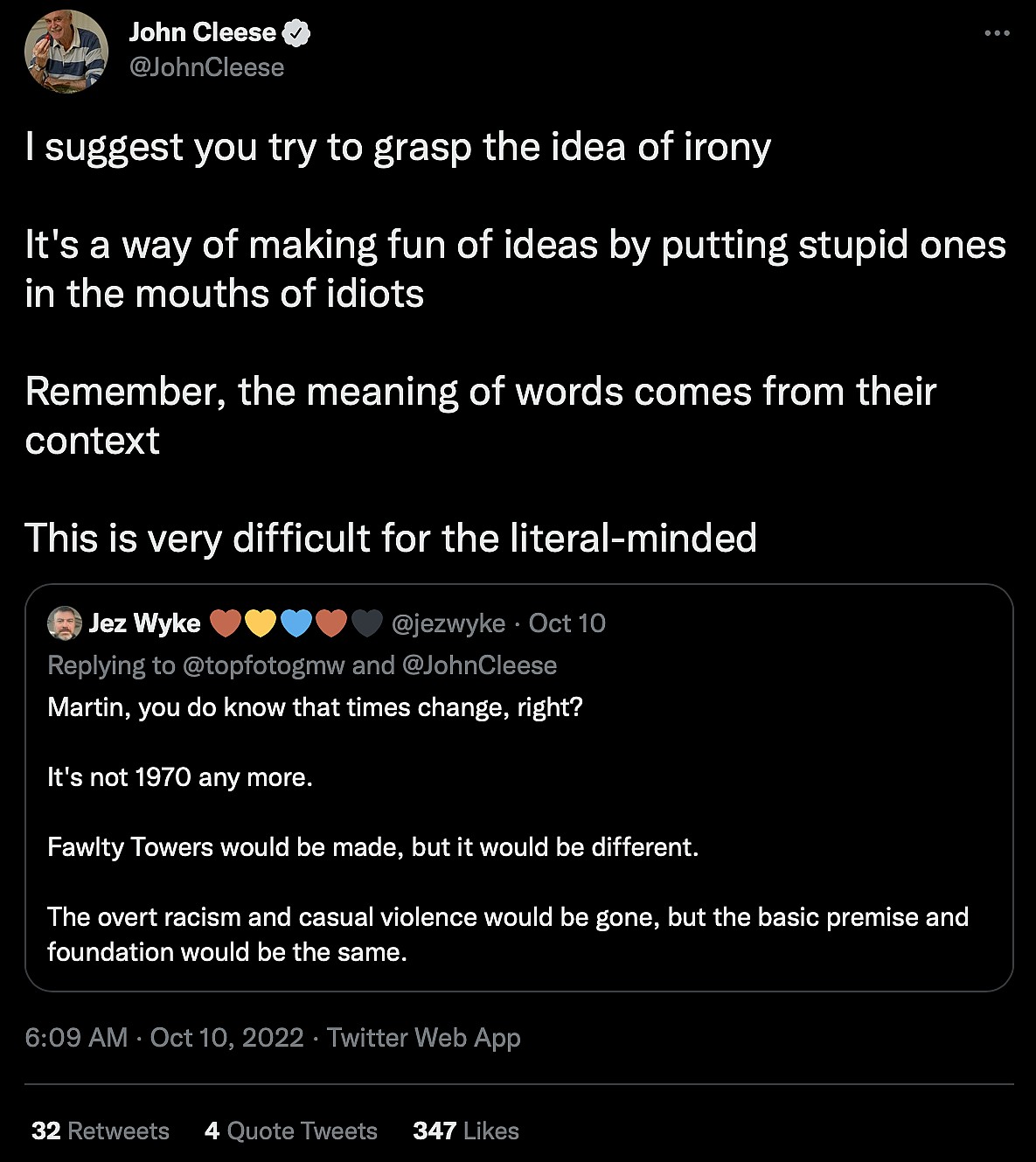Click the @jezwyke handle in quoted tweet

[448, 623]
